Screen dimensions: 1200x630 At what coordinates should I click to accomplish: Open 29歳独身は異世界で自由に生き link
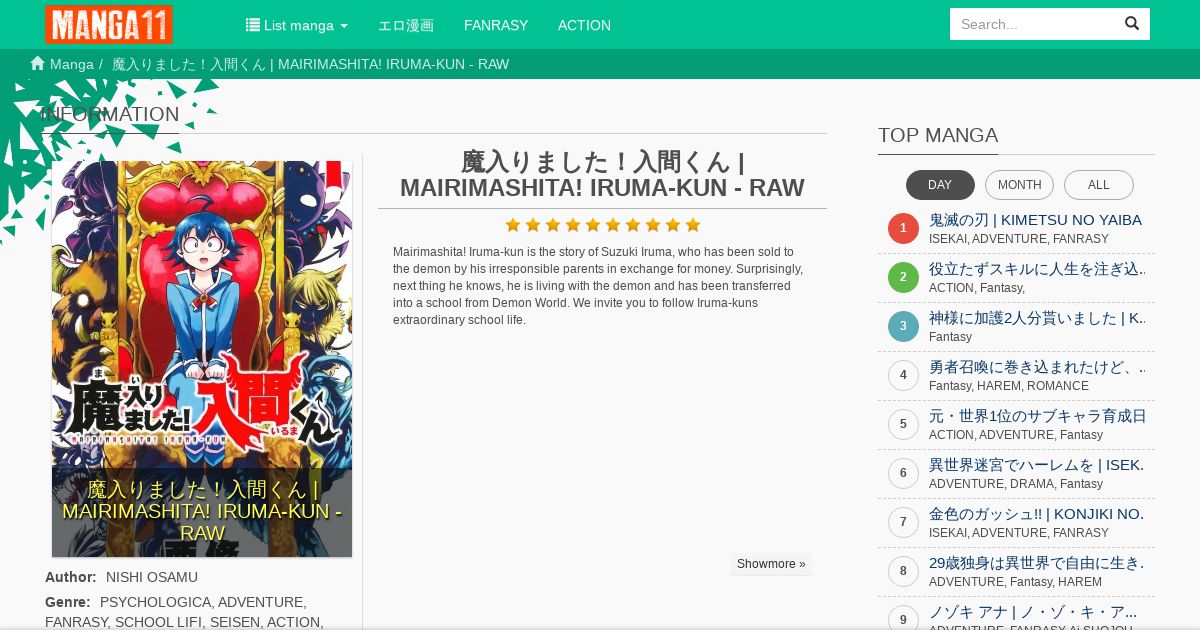coord(1036,563)
